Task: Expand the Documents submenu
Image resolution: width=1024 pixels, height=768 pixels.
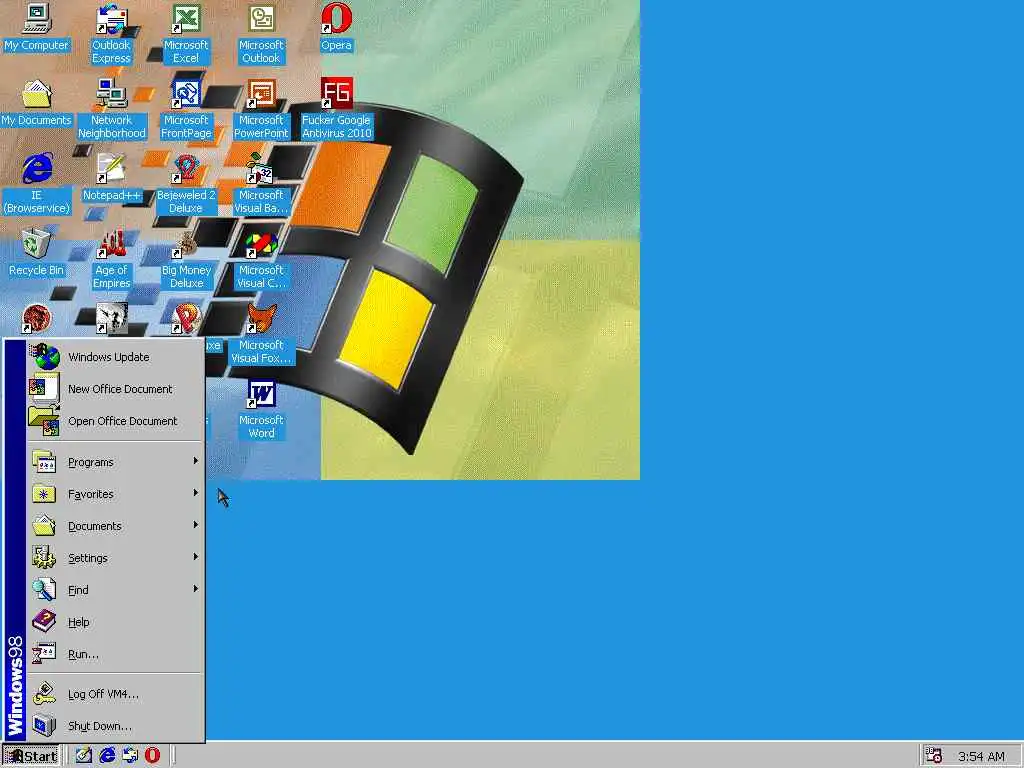Action: tap(115, 526)
